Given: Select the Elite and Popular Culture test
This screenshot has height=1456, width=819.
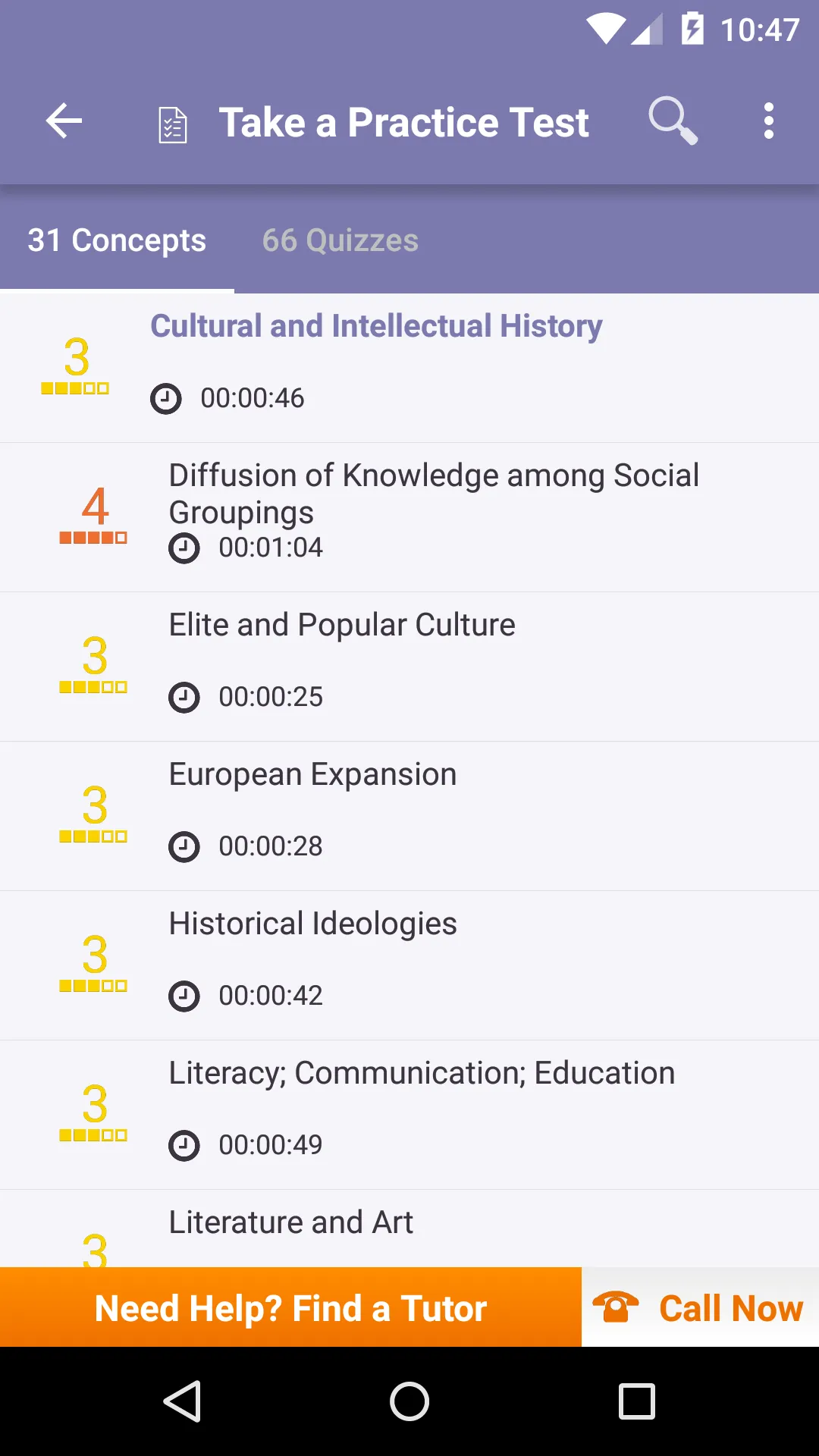Looking at the screenshot, I should pyautogui.click(x=409, y=667).
